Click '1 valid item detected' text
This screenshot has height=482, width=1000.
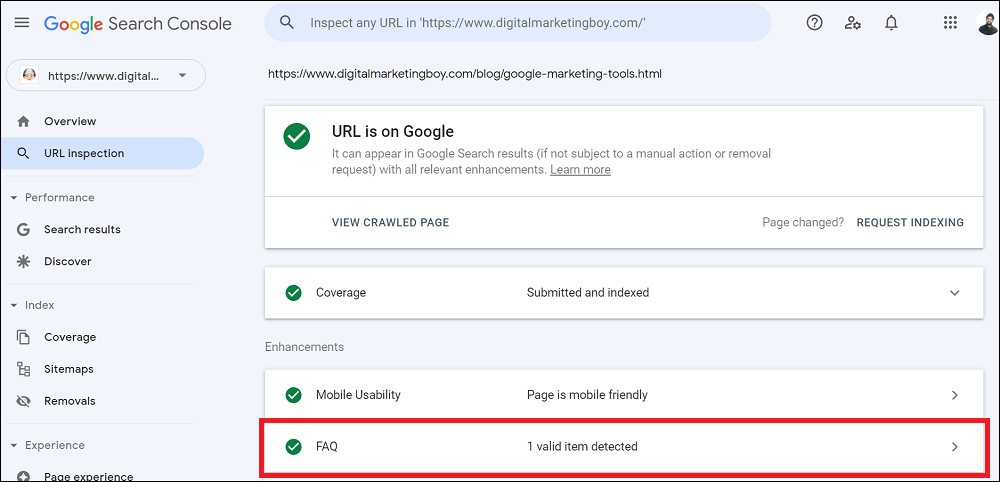click(x=582, y=446)
